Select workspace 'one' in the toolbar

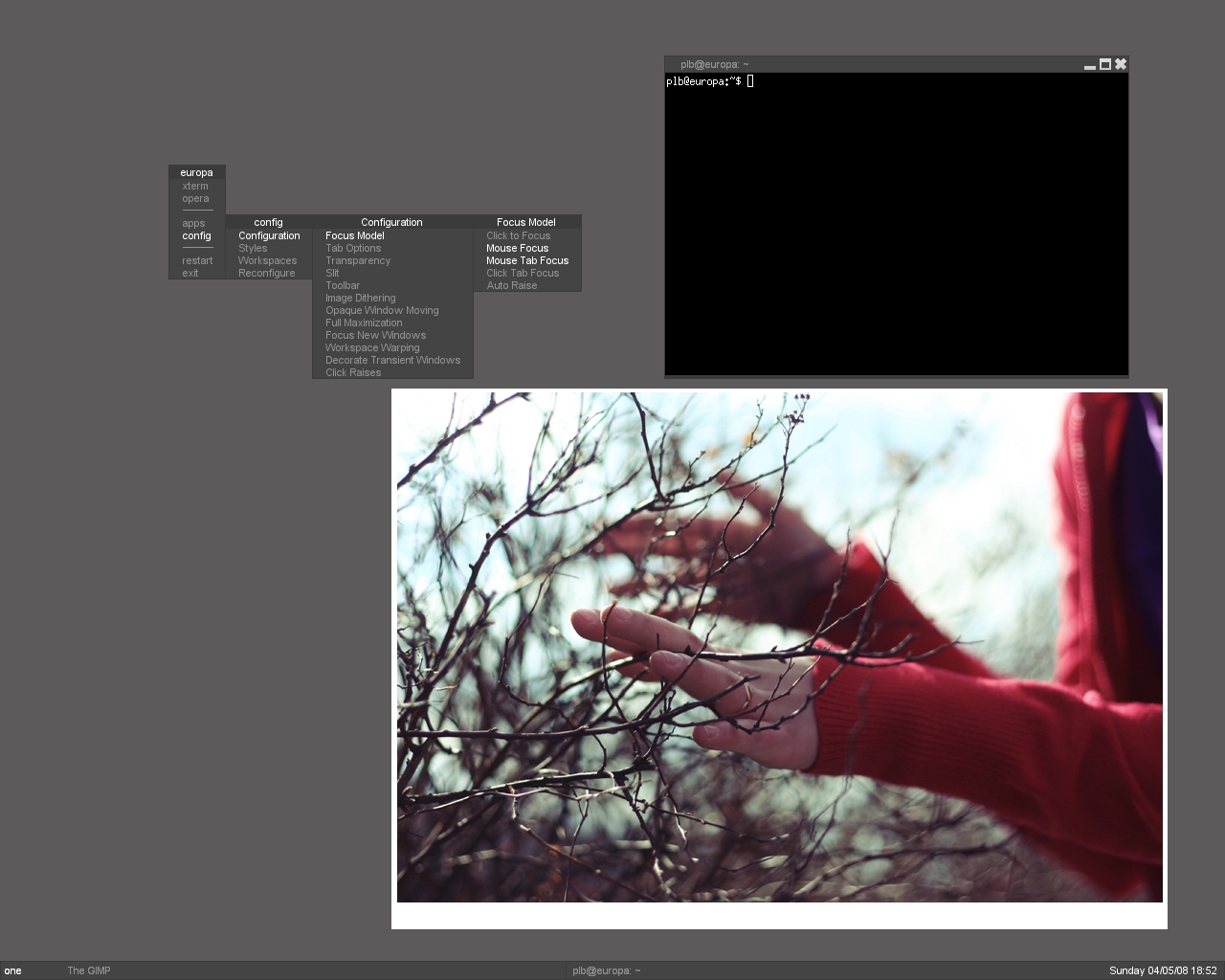tap(13, 970)
